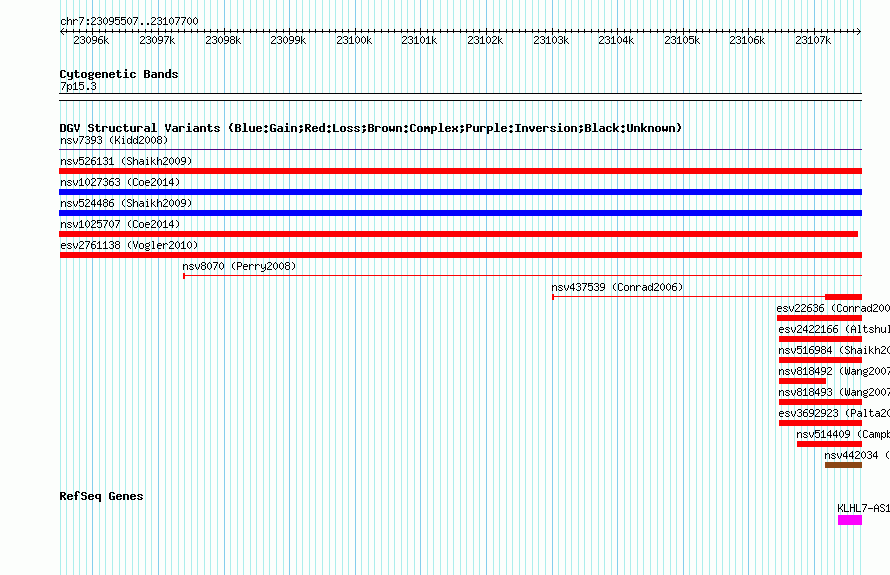The image size is (890, 575).
Task: Open esv2761138 (Vogler2010) variant label
Action: pos(129,245)
